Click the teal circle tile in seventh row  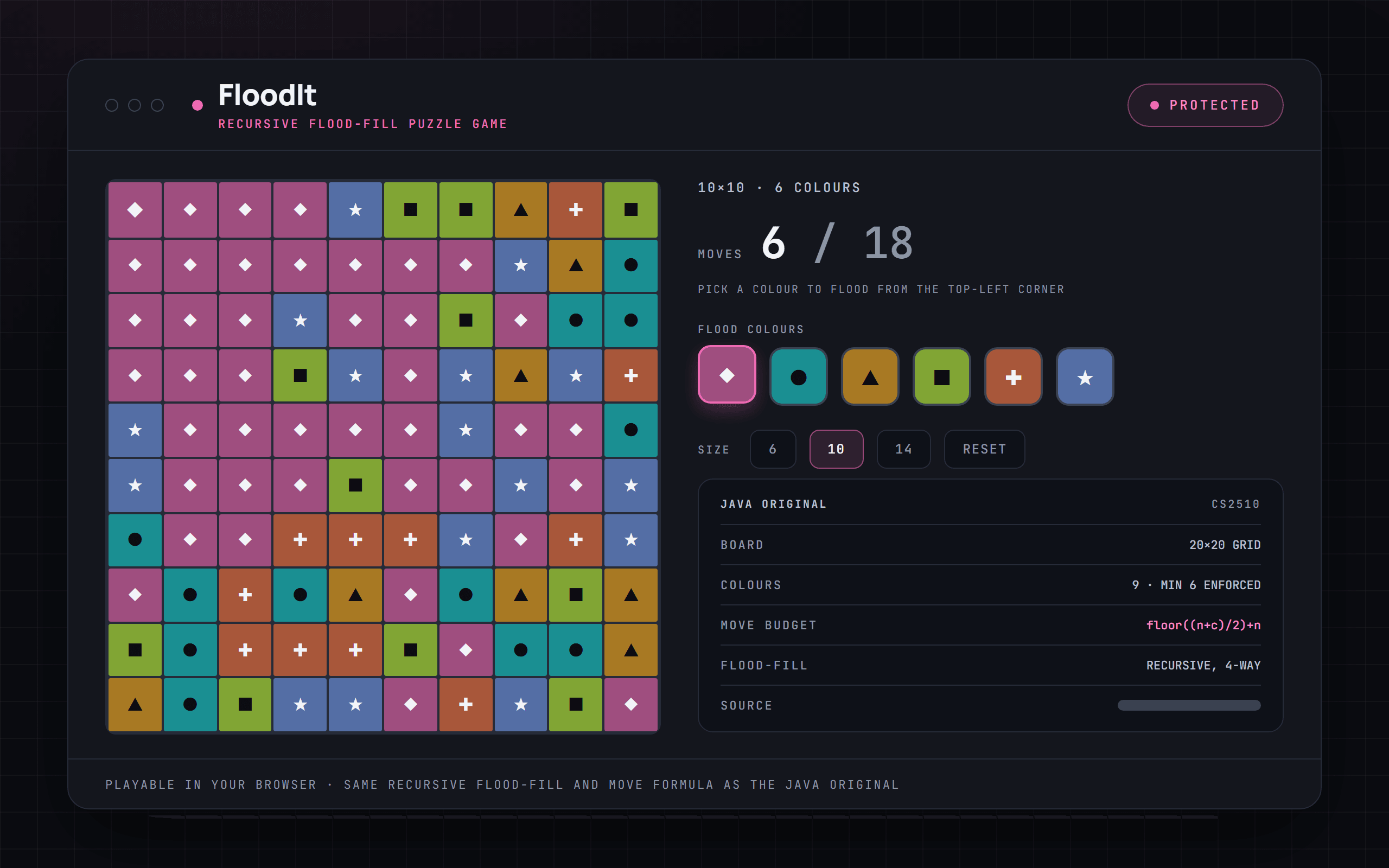tap(135, 540)
